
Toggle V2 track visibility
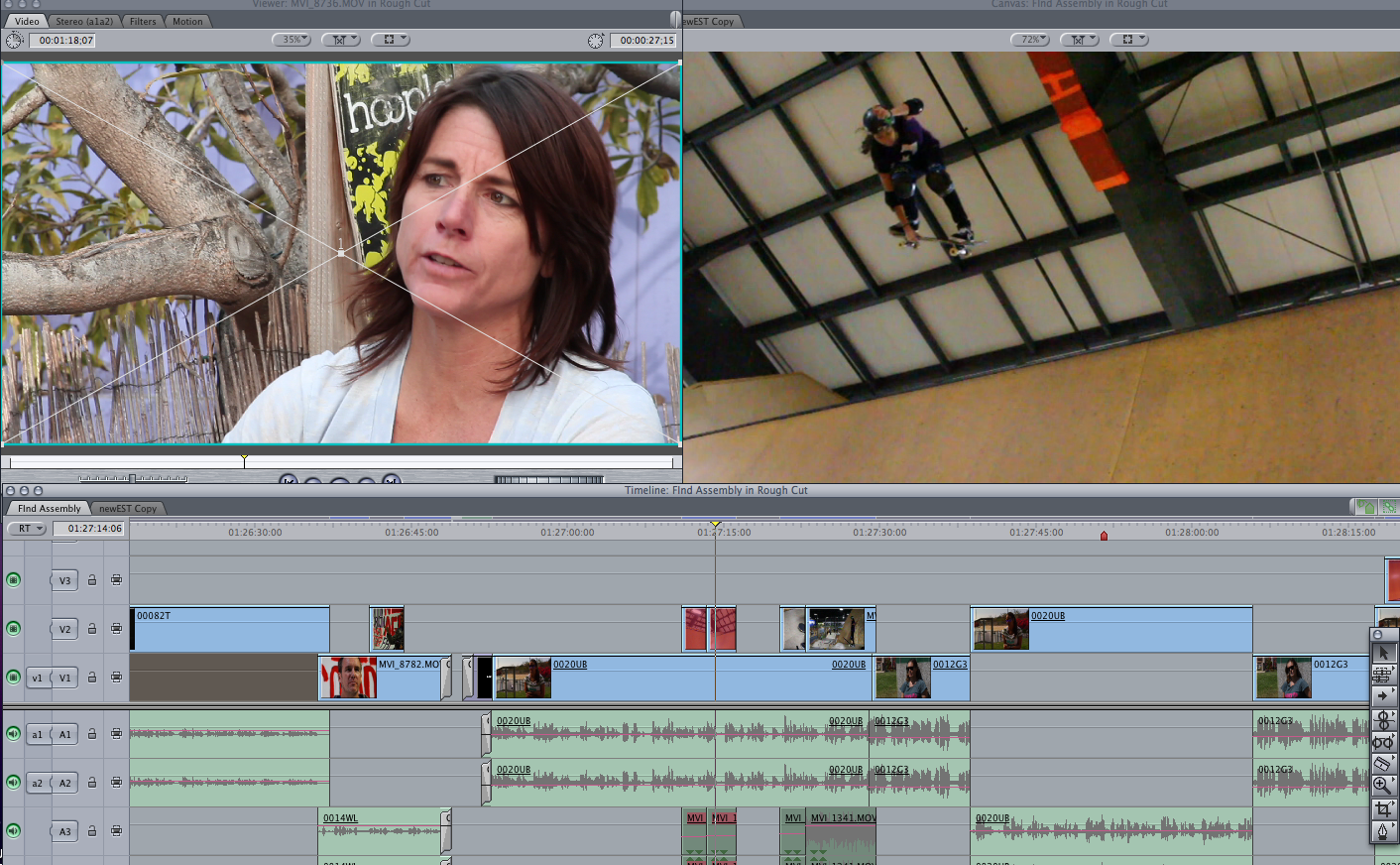[x=14, y=629]
